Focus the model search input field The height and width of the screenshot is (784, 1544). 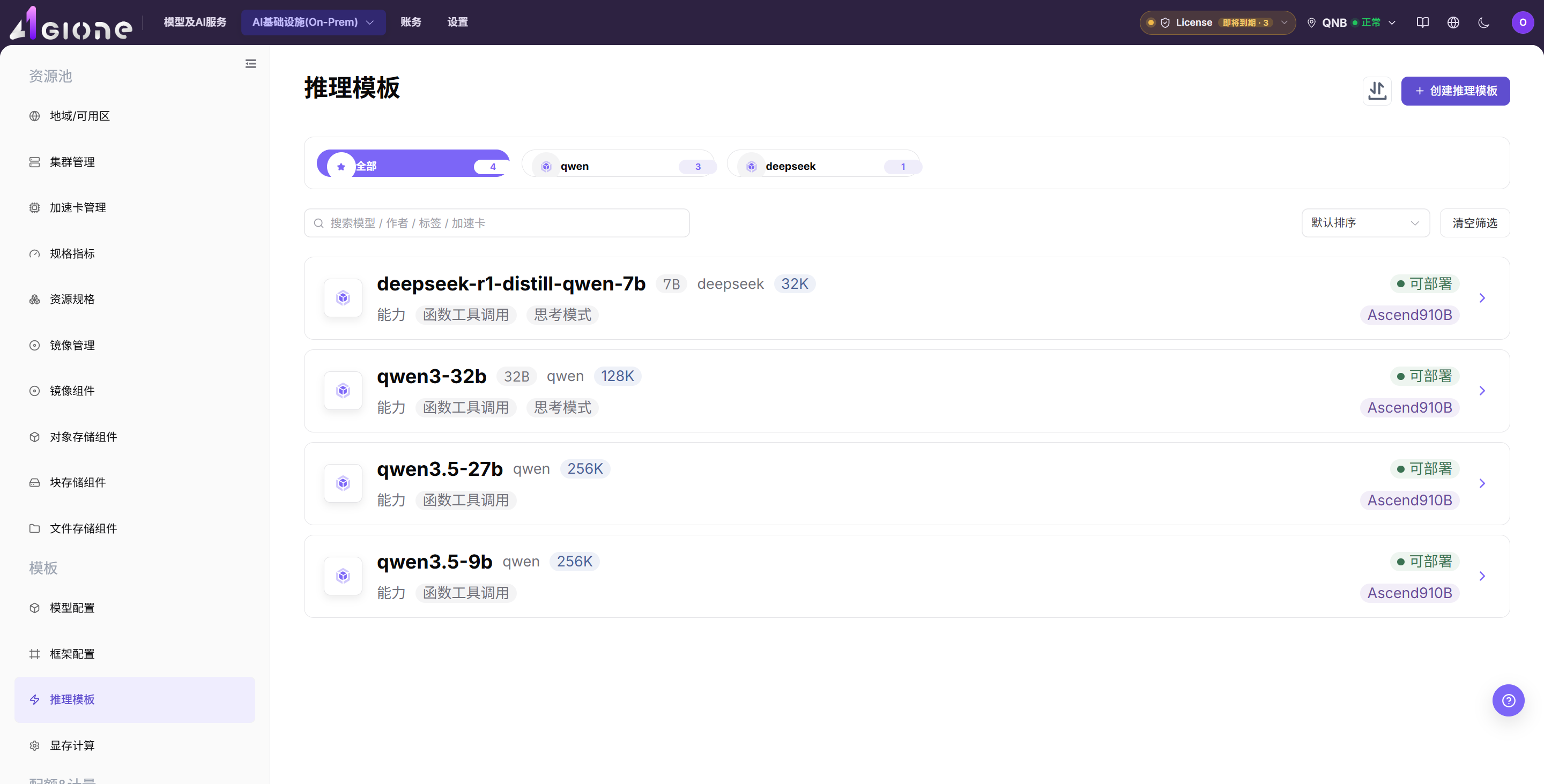pos(496,223)
